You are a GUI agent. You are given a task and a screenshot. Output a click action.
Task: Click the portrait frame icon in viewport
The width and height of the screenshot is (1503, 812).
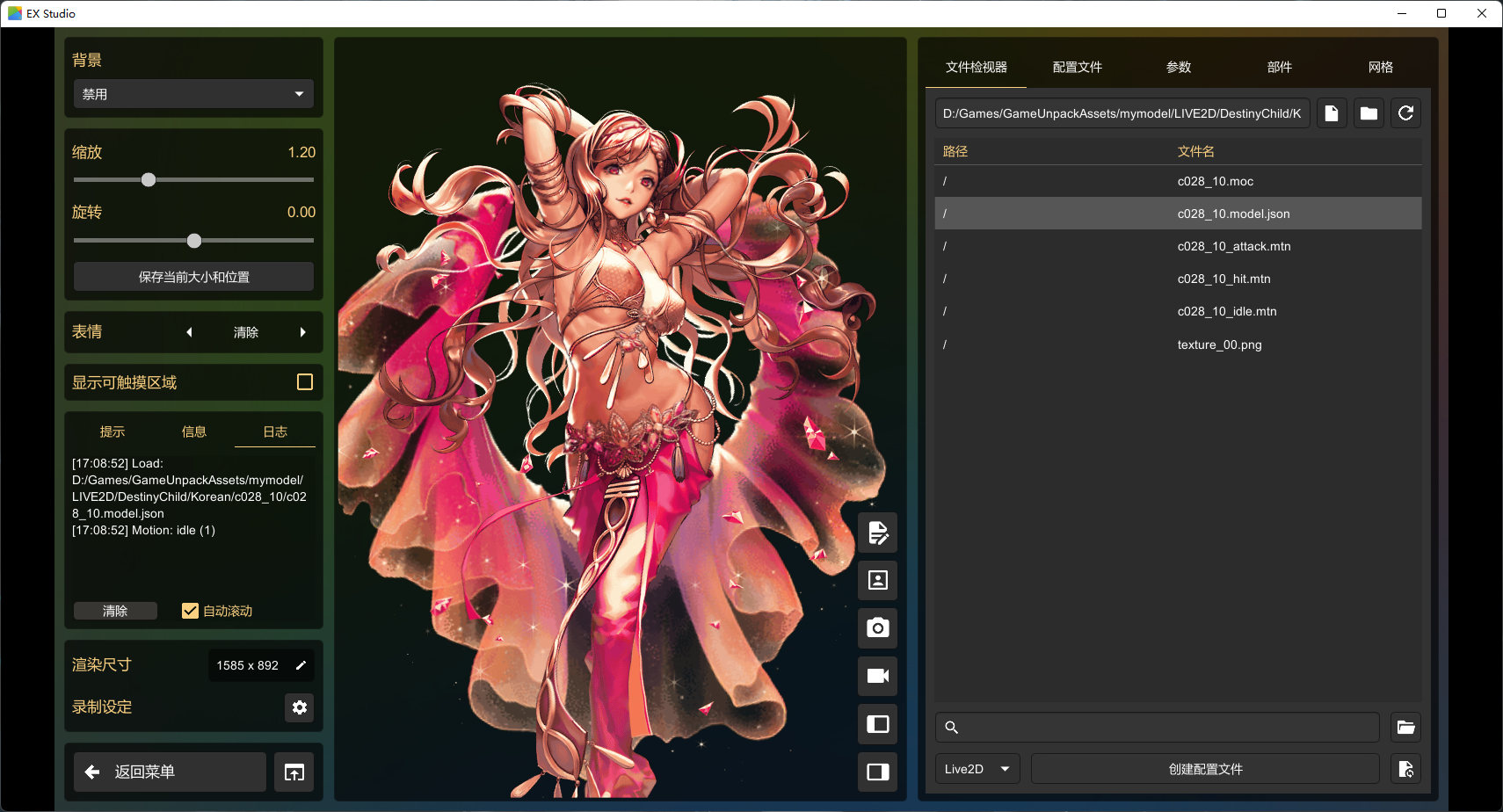point(877,580)
